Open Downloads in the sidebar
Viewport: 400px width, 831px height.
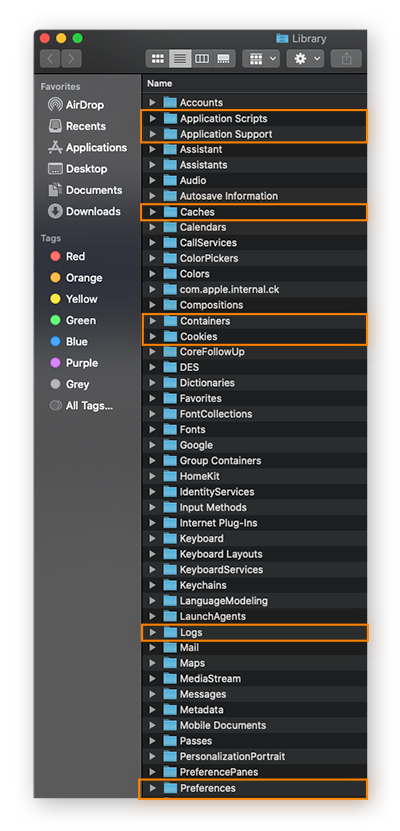coord(84,211)
